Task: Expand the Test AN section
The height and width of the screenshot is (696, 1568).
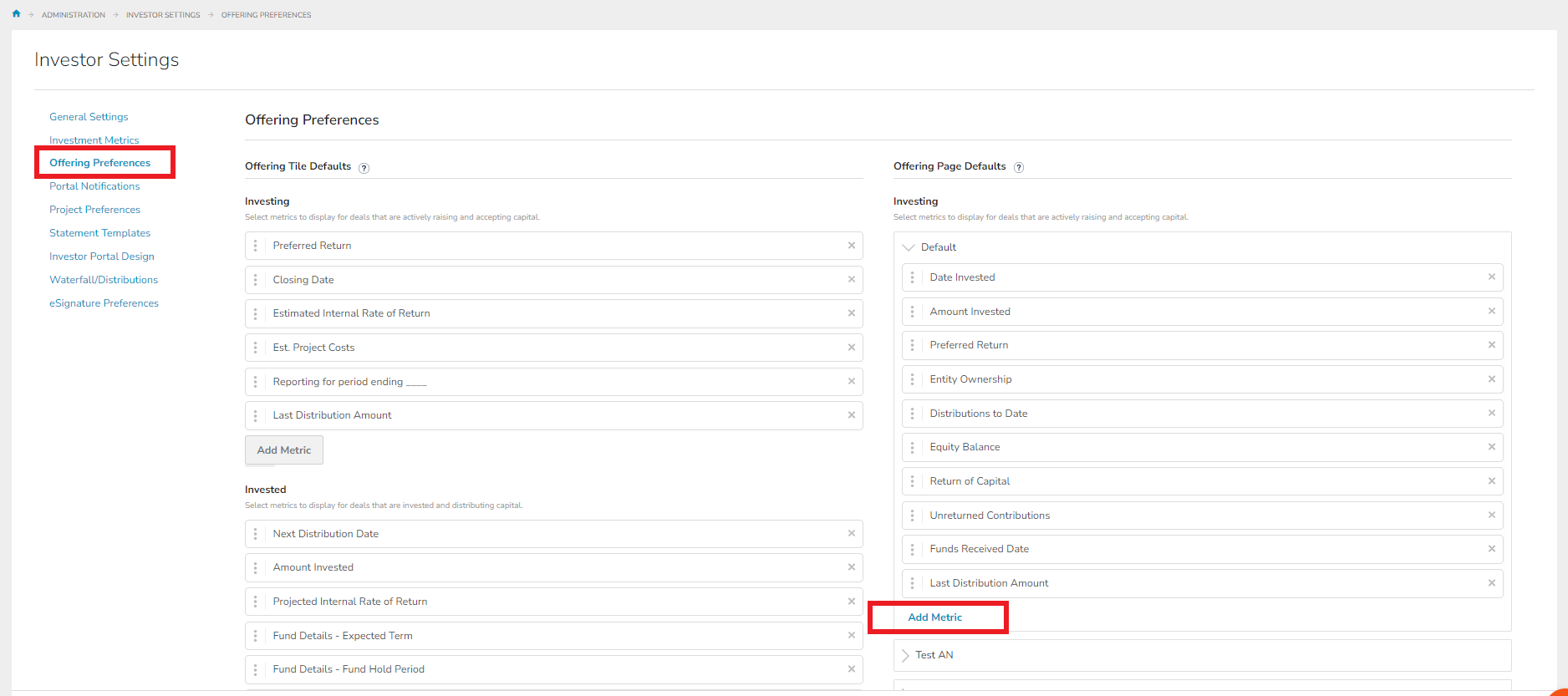Action: pos(906,655)
